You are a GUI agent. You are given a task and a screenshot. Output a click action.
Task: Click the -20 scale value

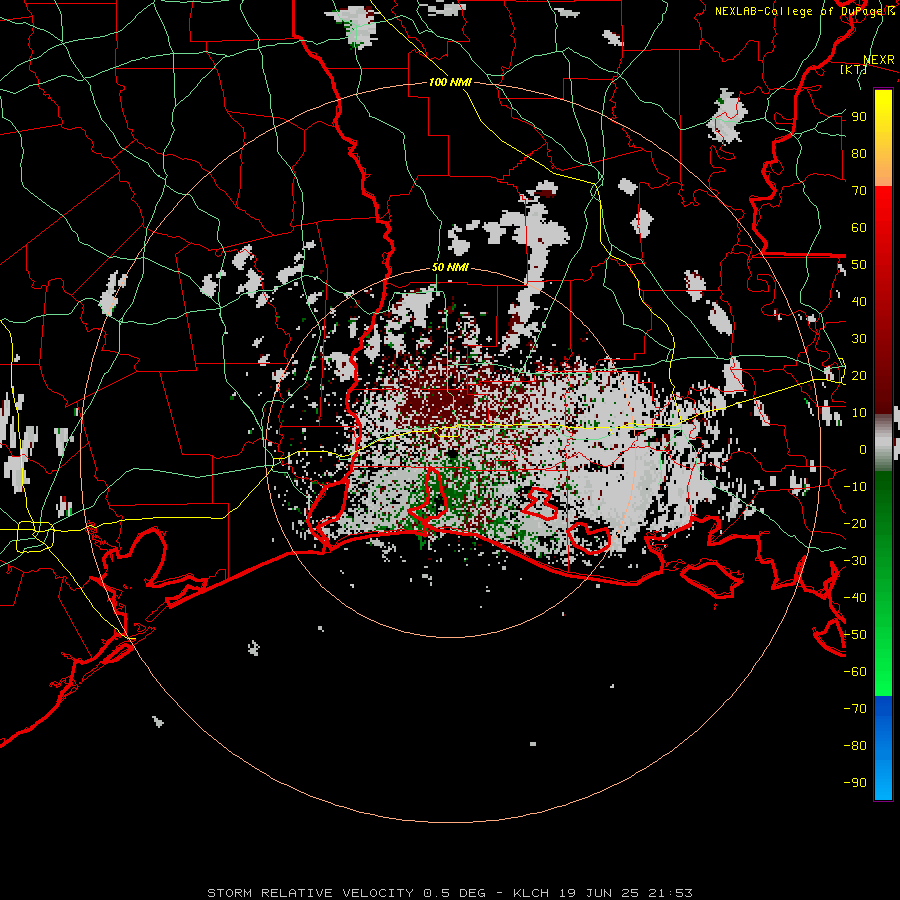[x=855, y=524]
